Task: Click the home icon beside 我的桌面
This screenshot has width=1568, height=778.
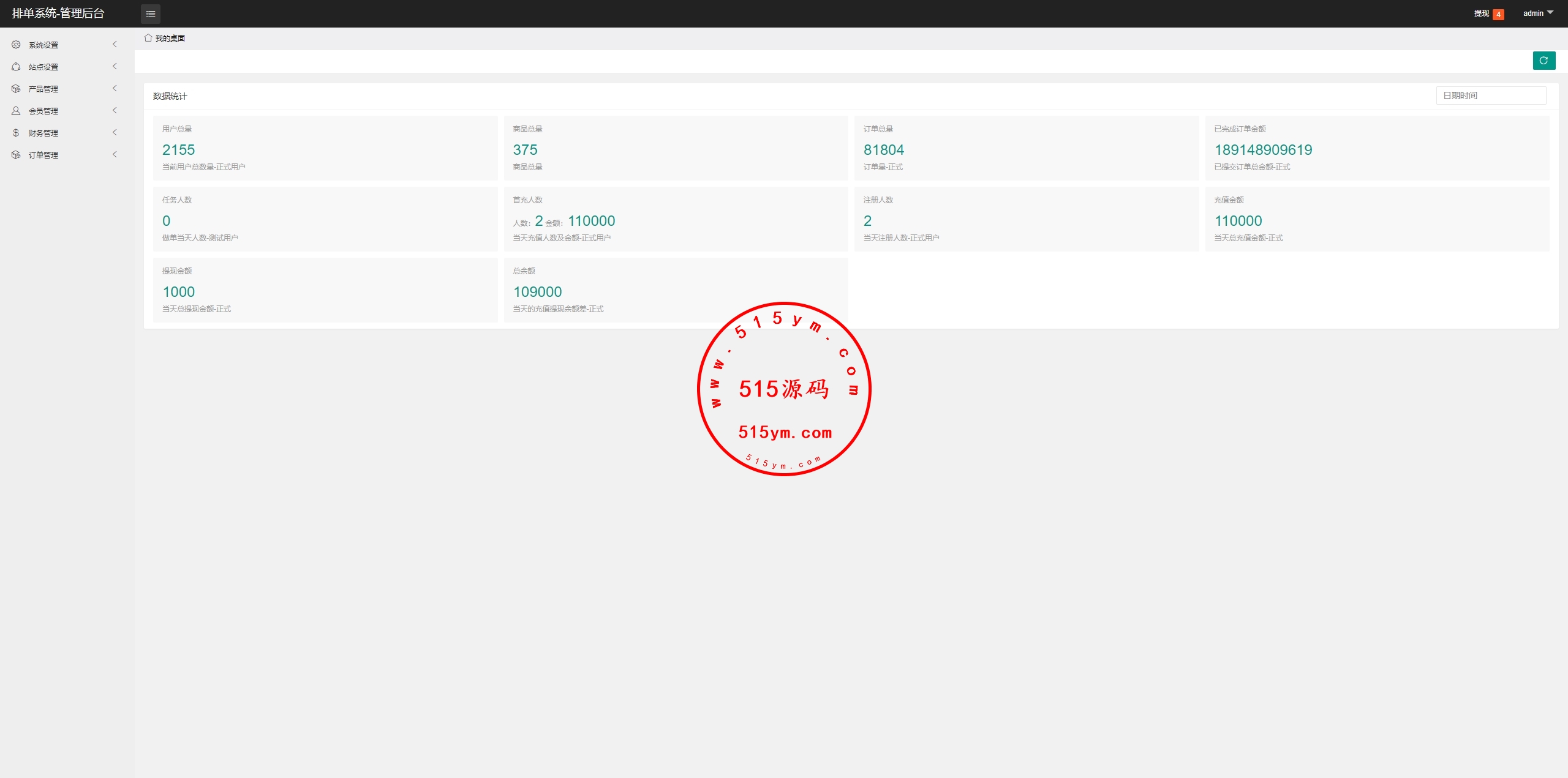Action: 148,38
